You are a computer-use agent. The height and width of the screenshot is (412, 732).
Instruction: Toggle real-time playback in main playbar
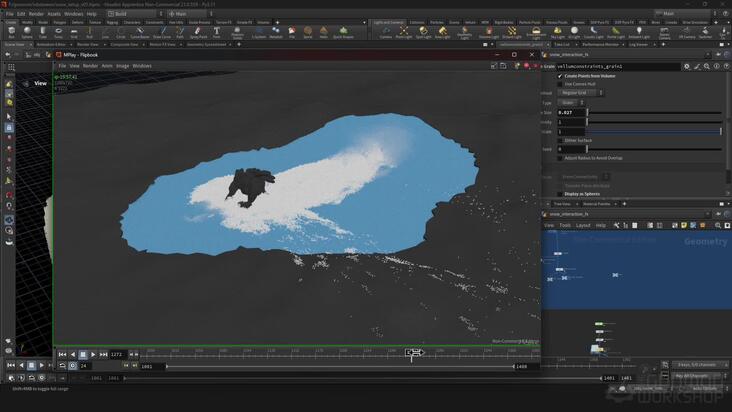coord(42,378)
